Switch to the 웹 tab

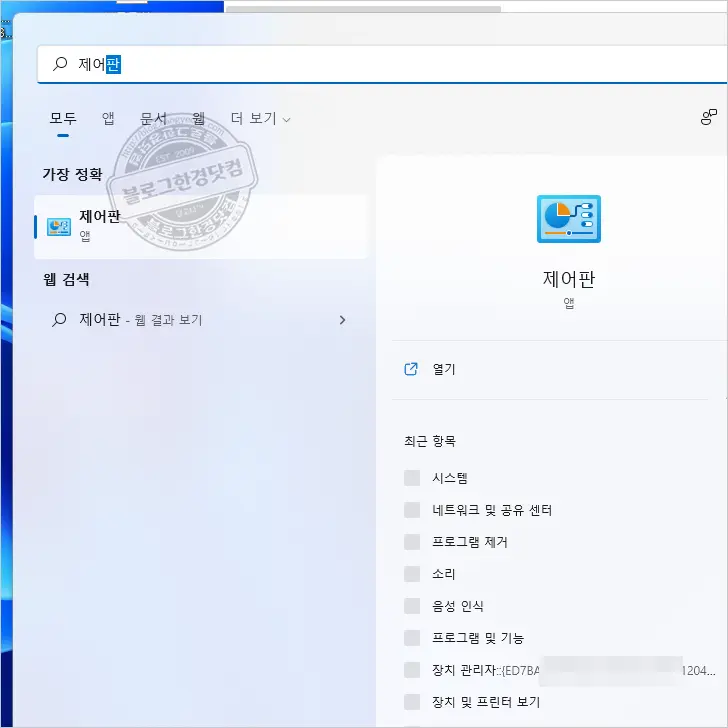[x=198, y=118]
